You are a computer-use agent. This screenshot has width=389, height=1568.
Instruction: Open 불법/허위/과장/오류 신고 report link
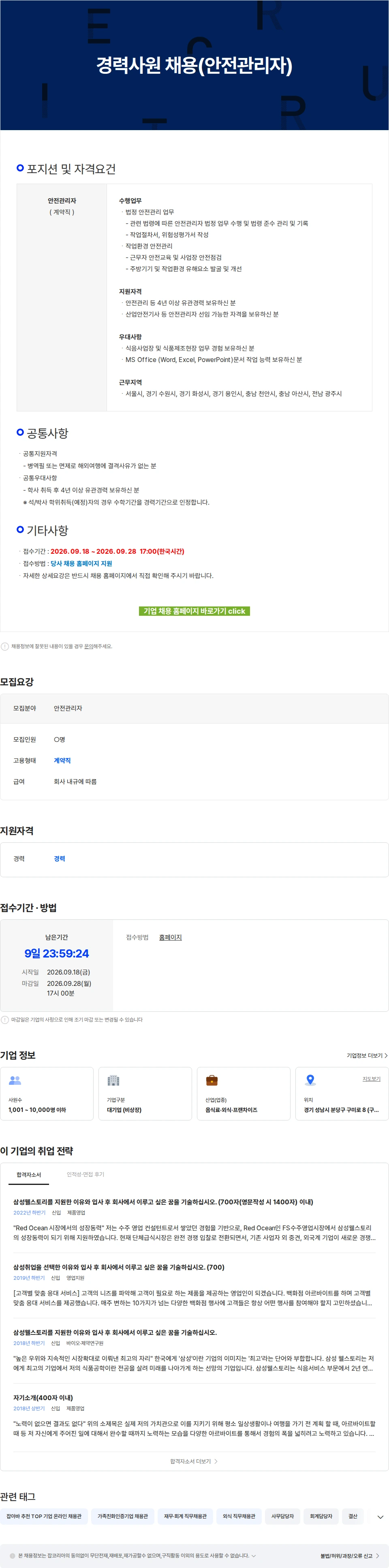point(350,1555)
